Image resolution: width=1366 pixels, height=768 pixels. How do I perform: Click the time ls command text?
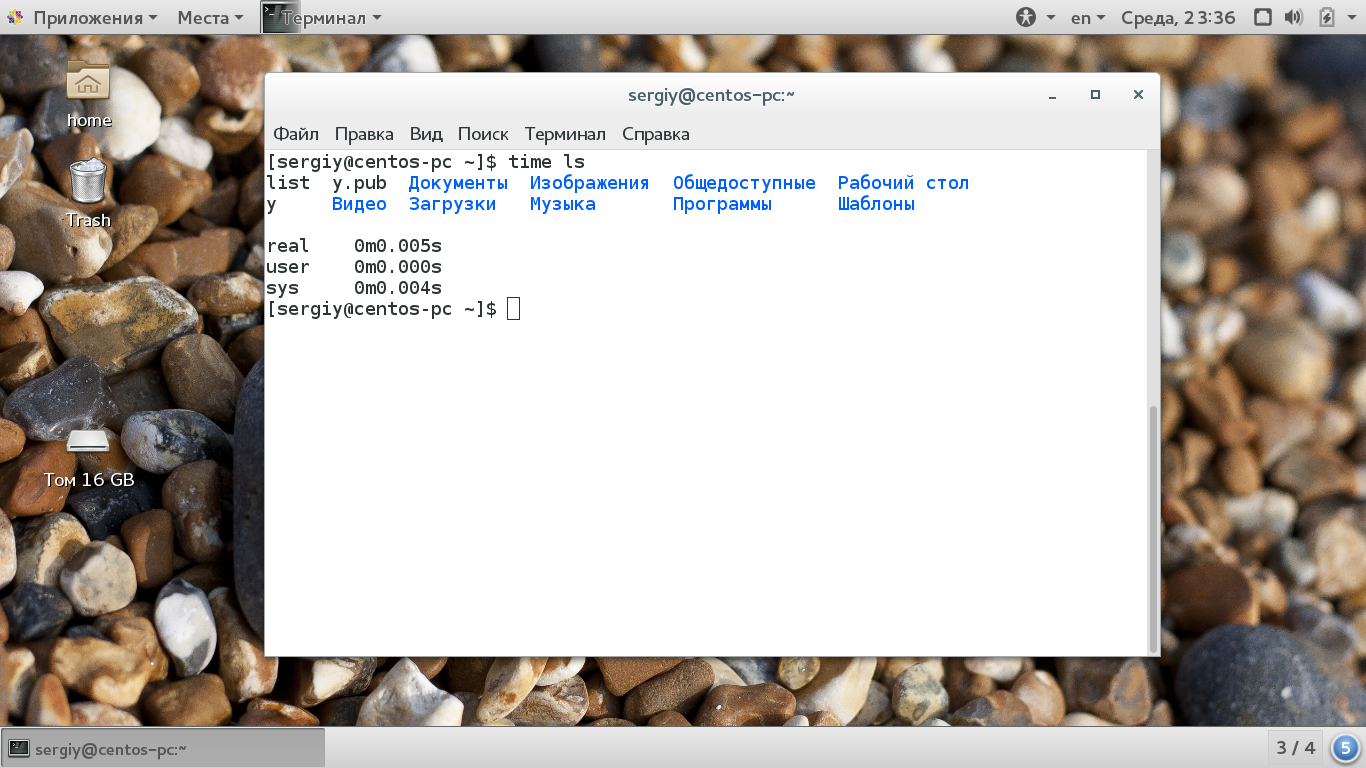click(x=546, y=162)
